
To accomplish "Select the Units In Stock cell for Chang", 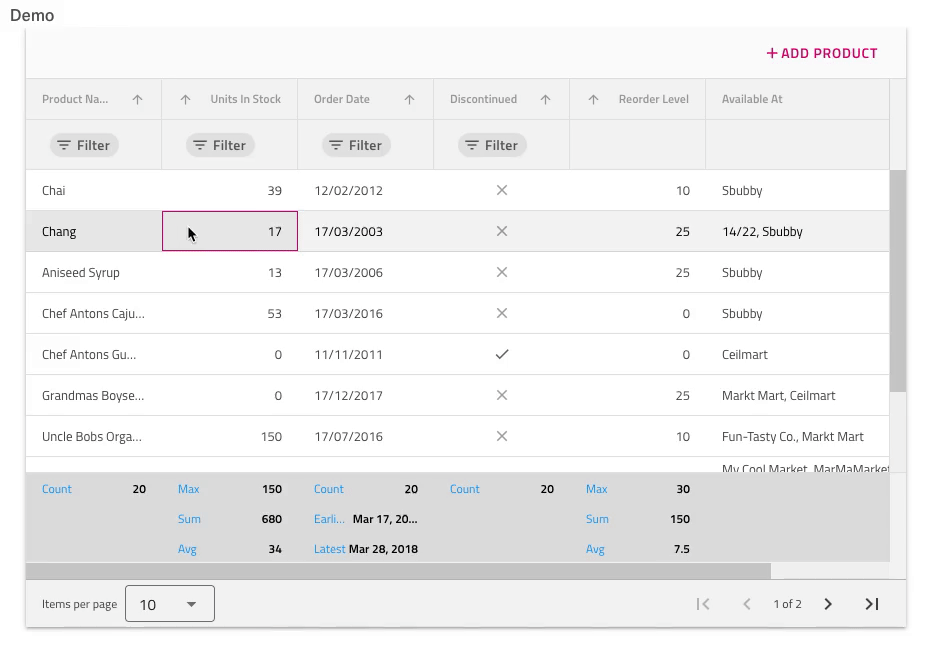I will pyautogui.click(x=230, y=231).
